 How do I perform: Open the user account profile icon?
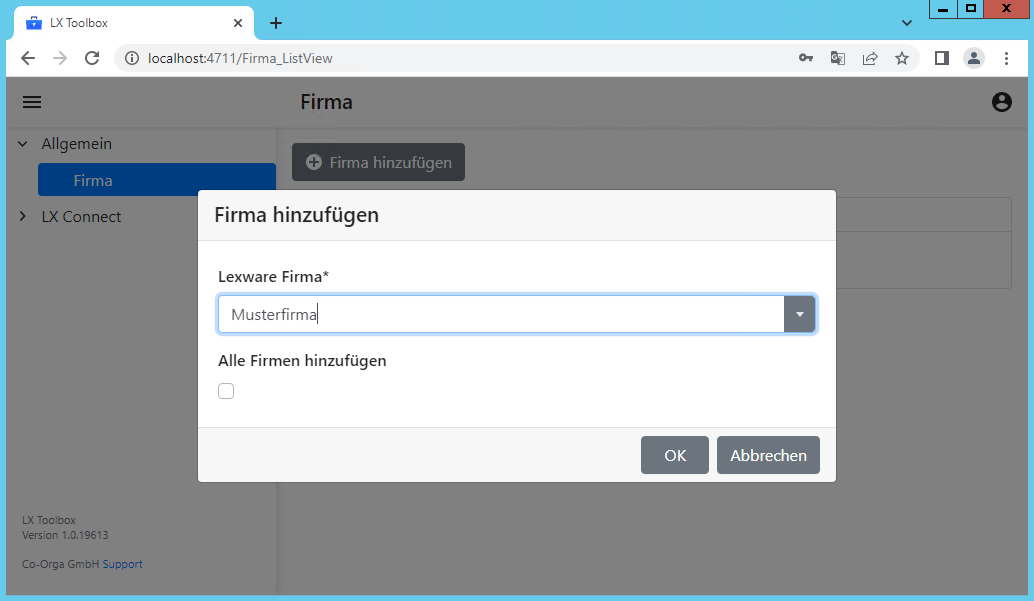coord(1001,102)
